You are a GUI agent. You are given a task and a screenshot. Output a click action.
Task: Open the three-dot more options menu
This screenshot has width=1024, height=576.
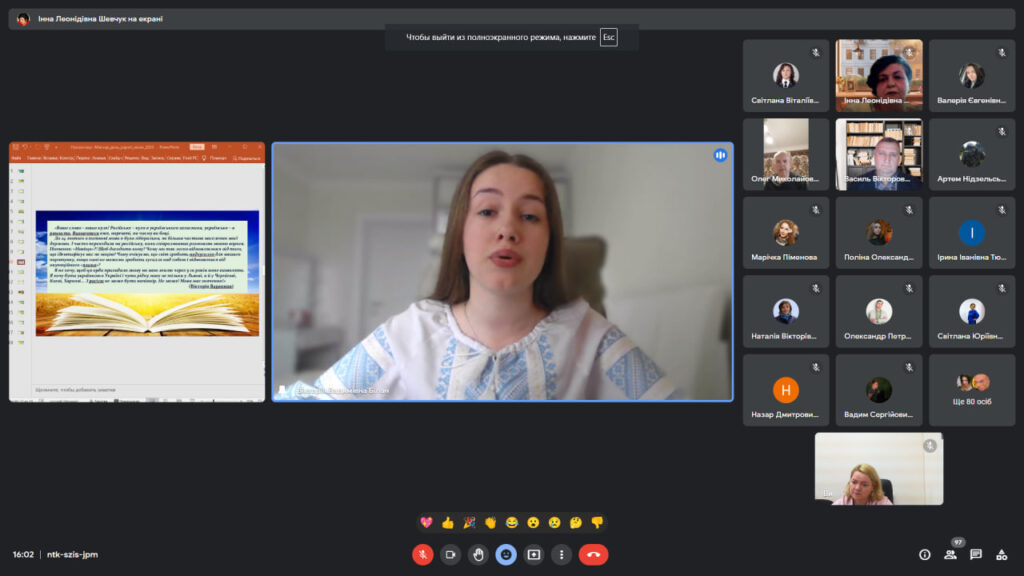pyautogui.click(x=562, y=554)
